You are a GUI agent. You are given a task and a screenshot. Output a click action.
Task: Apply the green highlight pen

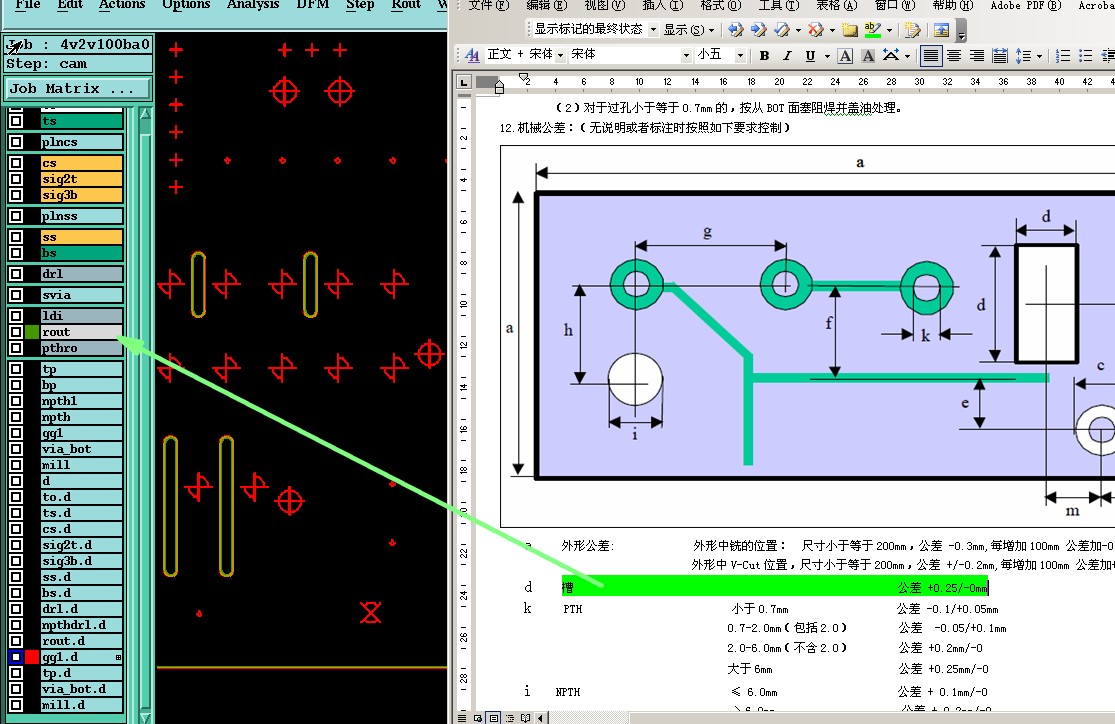coord(873,30)
